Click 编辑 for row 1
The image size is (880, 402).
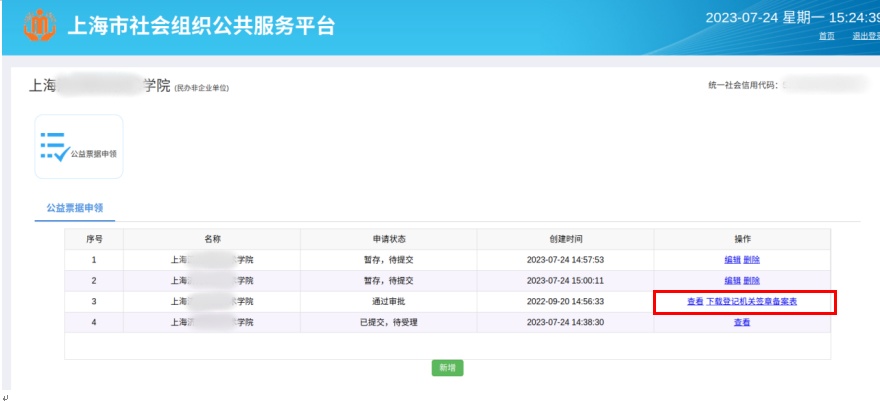(x=732, y=260)
